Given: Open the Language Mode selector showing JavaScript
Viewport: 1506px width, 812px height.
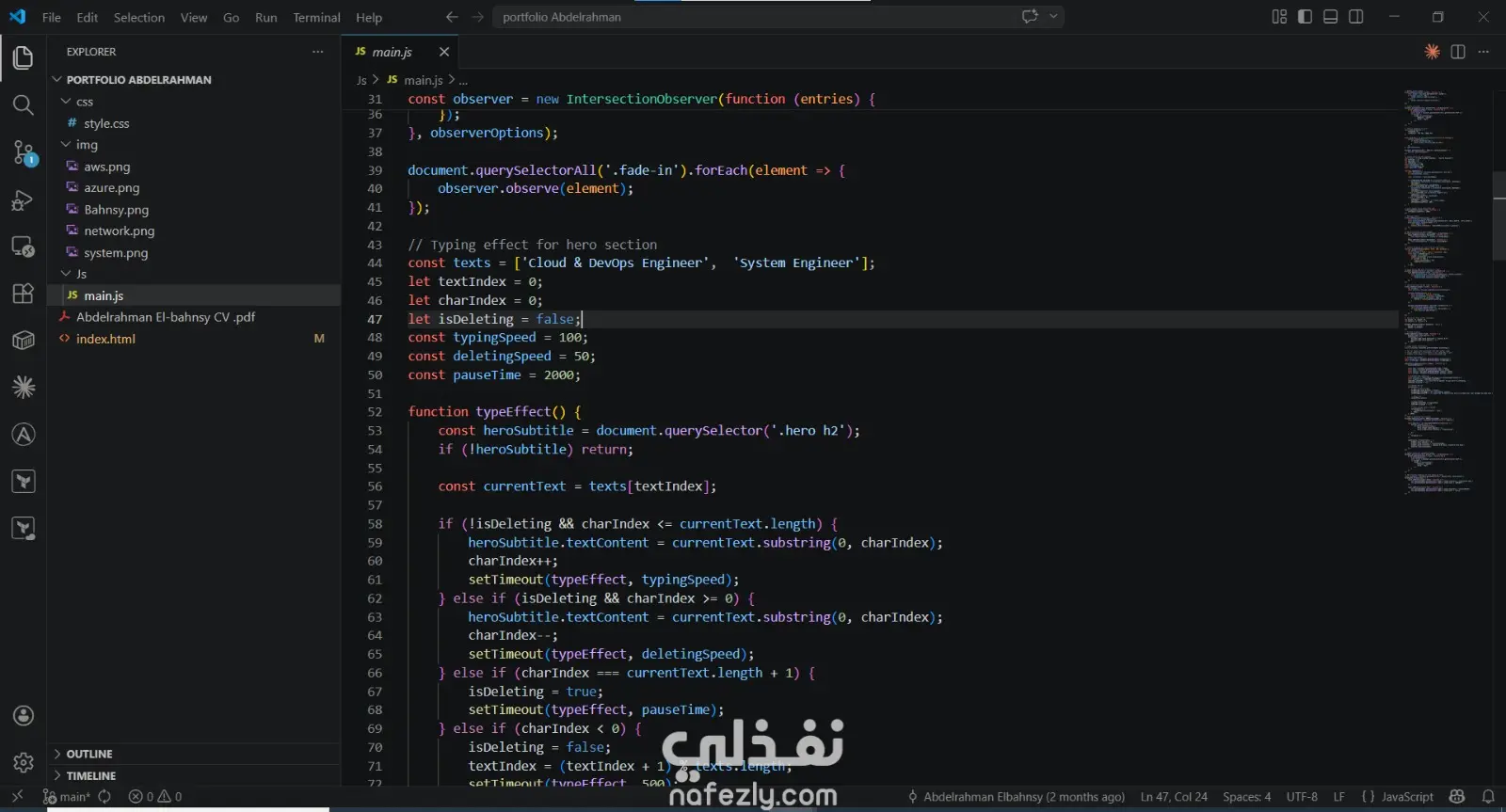Looking at the screenshot, I should click(x=1407, y=797).
